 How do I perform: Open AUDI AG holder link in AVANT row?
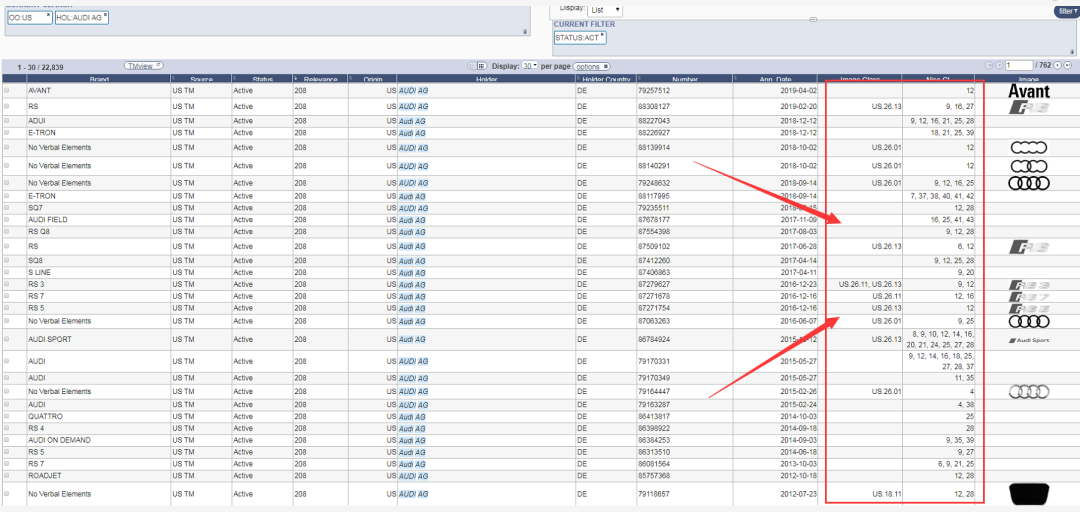coord(413,90)
